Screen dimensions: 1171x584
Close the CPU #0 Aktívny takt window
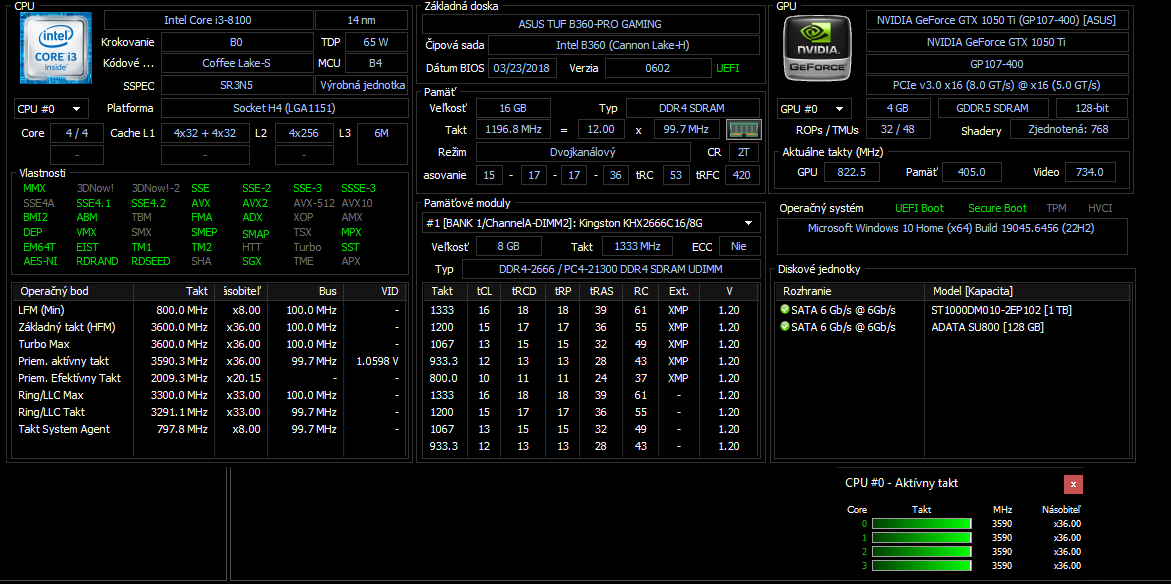1073,484
